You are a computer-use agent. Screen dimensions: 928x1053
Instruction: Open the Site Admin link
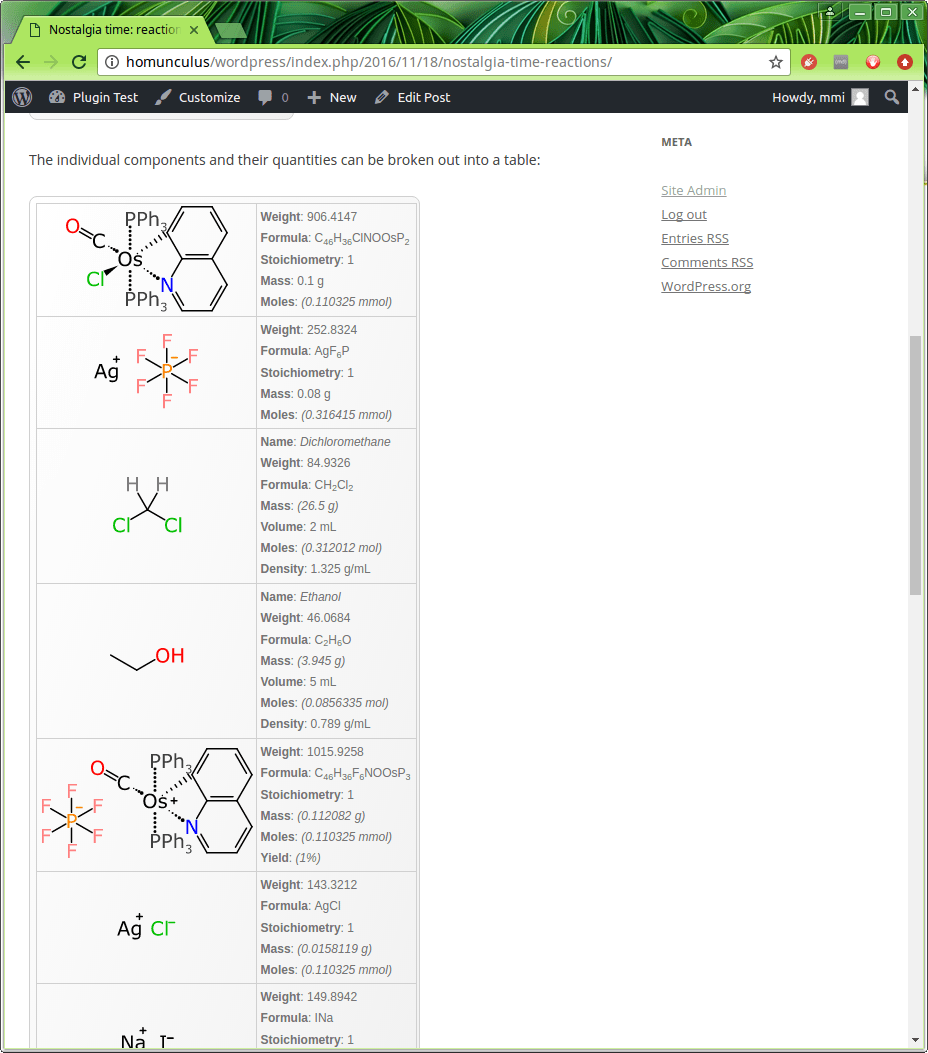click(693, 190)
